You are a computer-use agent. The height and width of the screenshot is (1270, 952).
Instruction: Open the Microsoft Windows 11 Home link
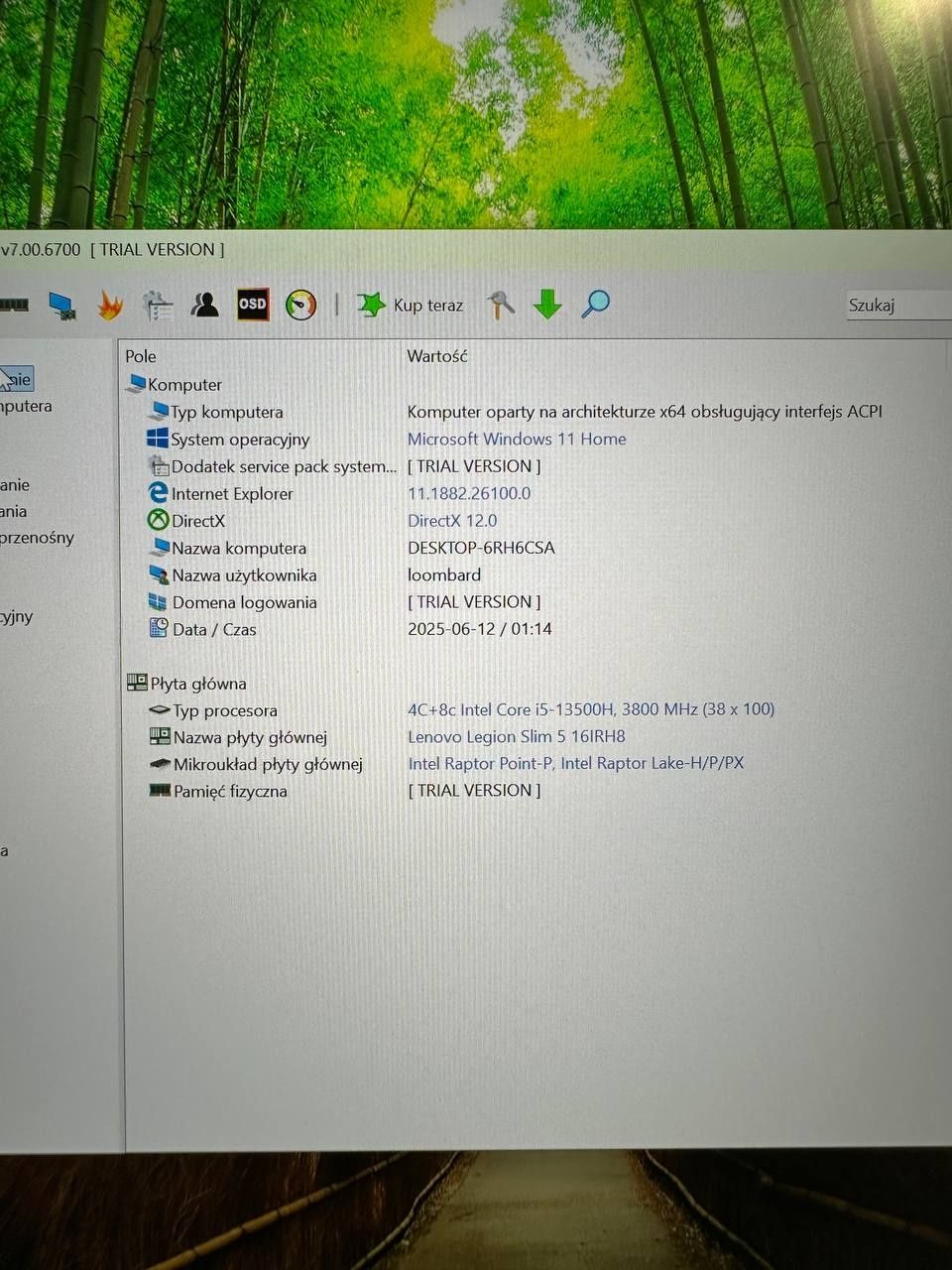(x=517, y=439)
